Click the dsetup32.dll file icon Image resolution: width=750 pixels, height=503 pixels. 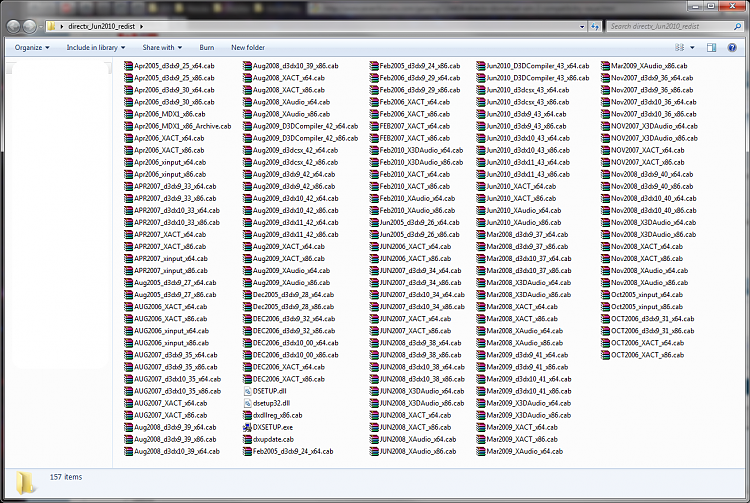tap(247, 403)
